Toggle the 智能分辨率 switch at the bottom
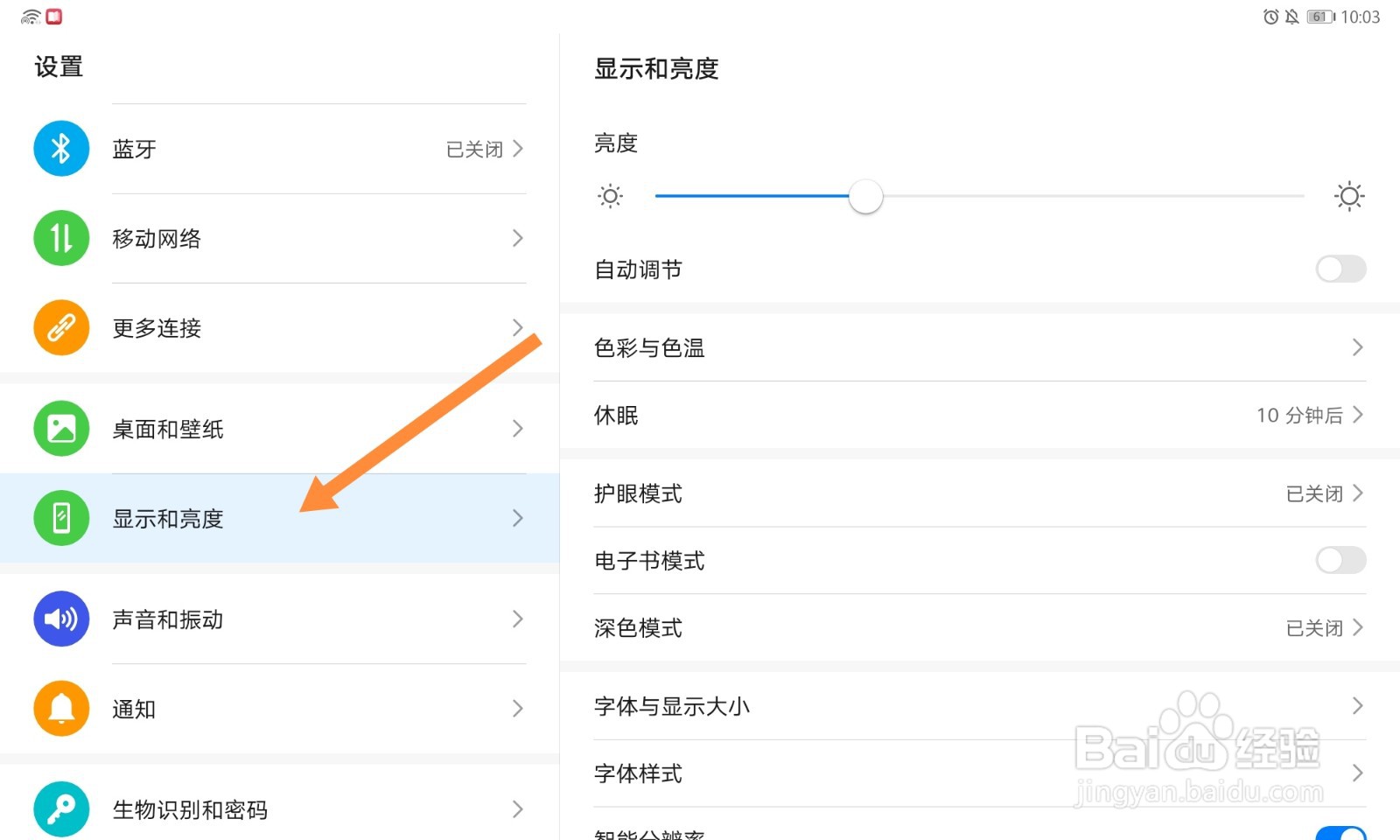 (x=1340, y=834)
